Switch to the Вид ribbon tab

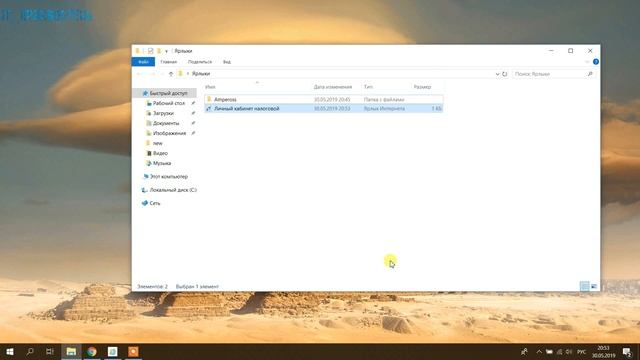[x=227, y=62]
